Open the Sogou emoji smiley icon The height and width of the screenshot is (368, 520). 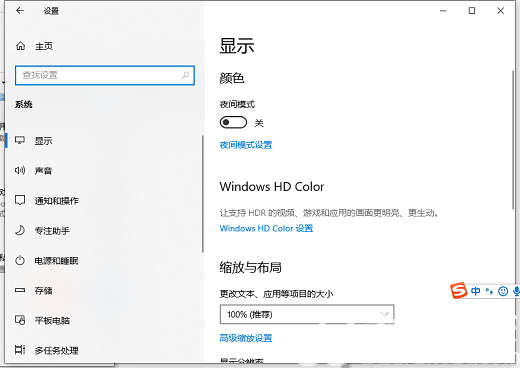click(x=503, y=291)
